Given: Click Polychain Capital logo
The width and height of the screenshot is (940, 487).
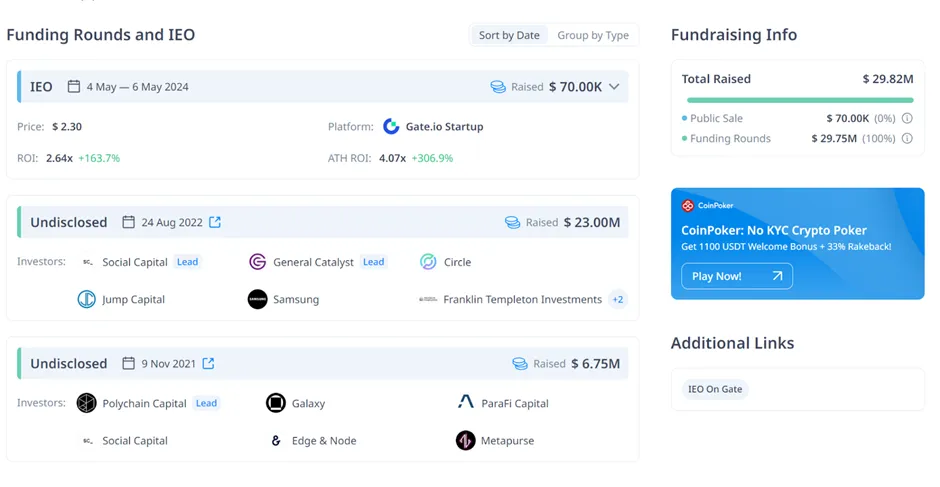Looking at the screenshot, I should tap(86, 404).
